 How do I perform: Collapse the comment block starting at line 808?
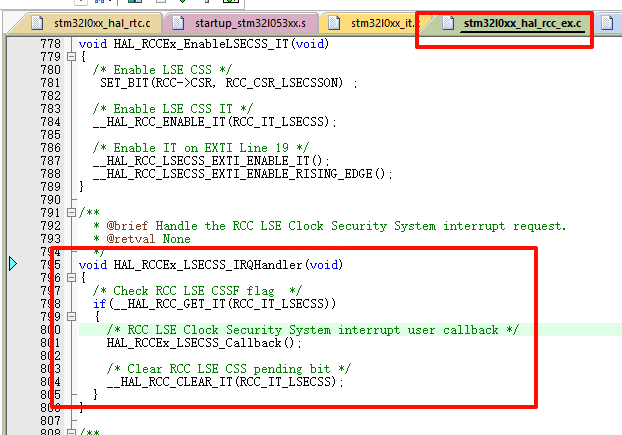(x=71, y=431)
